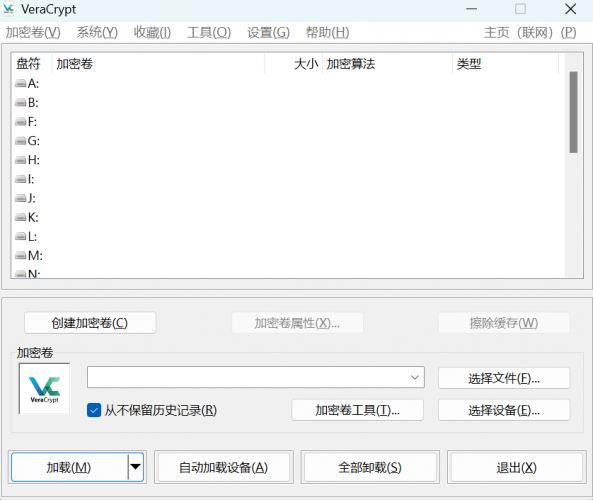593x500 pixels.
Task: Select drive M: icon in list
Action: click(x=20, y=256)
